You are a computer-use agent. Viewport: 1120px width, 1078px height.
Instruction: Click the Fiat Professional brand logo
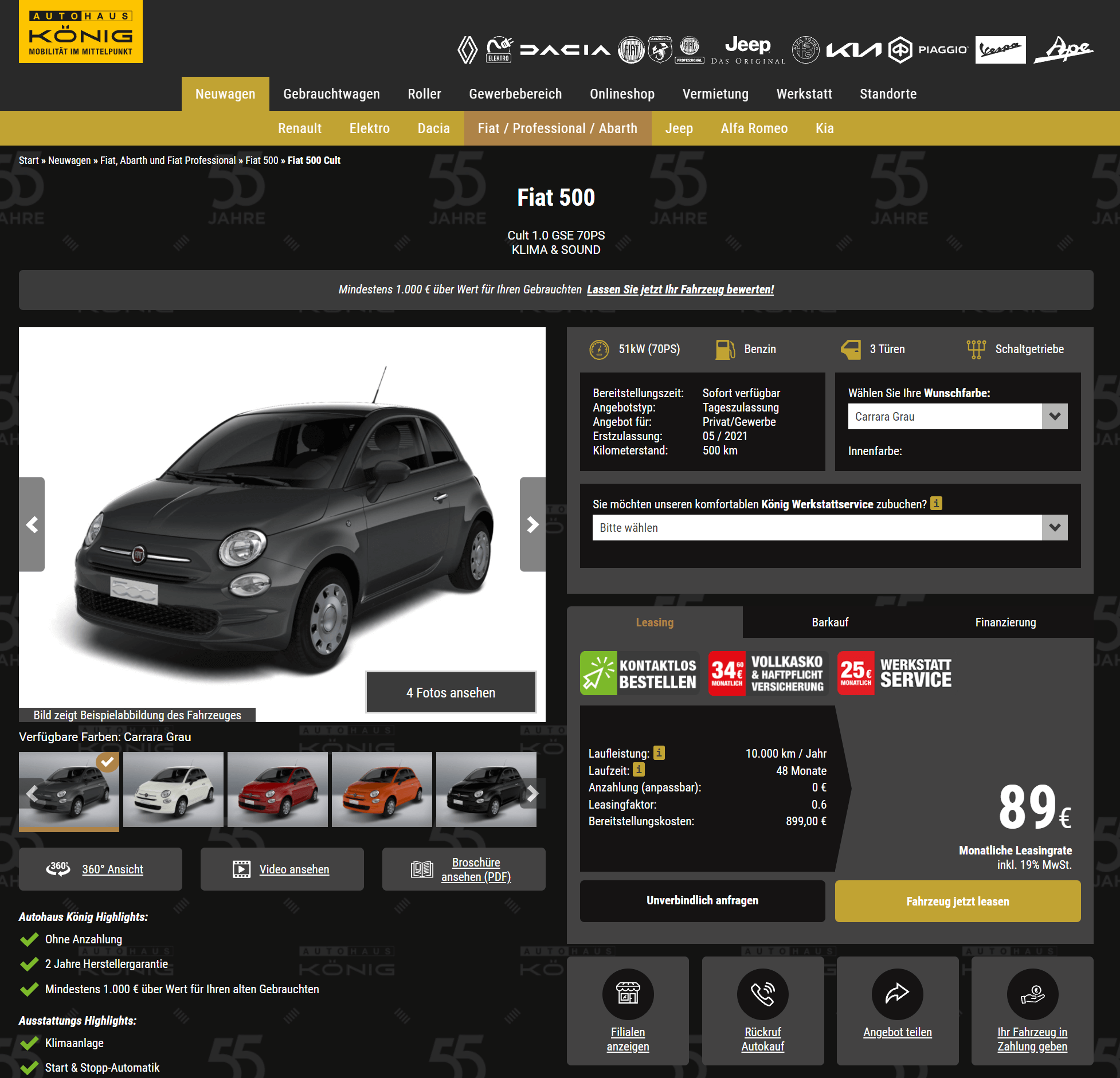pos(690,50)
